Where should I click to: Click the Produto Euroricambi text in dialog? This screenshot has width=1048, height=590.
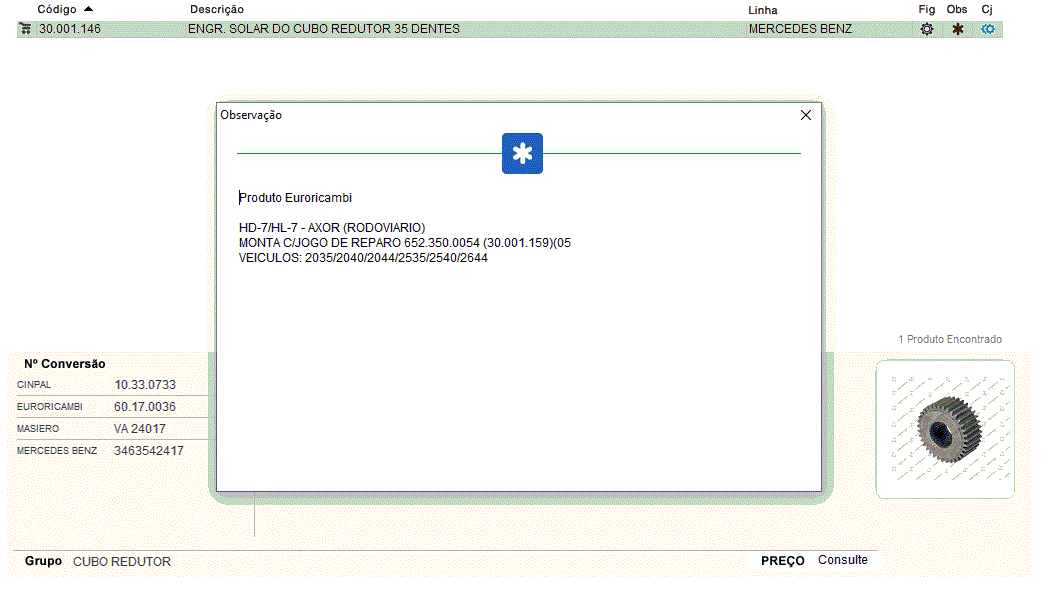(x=296, y=198)
